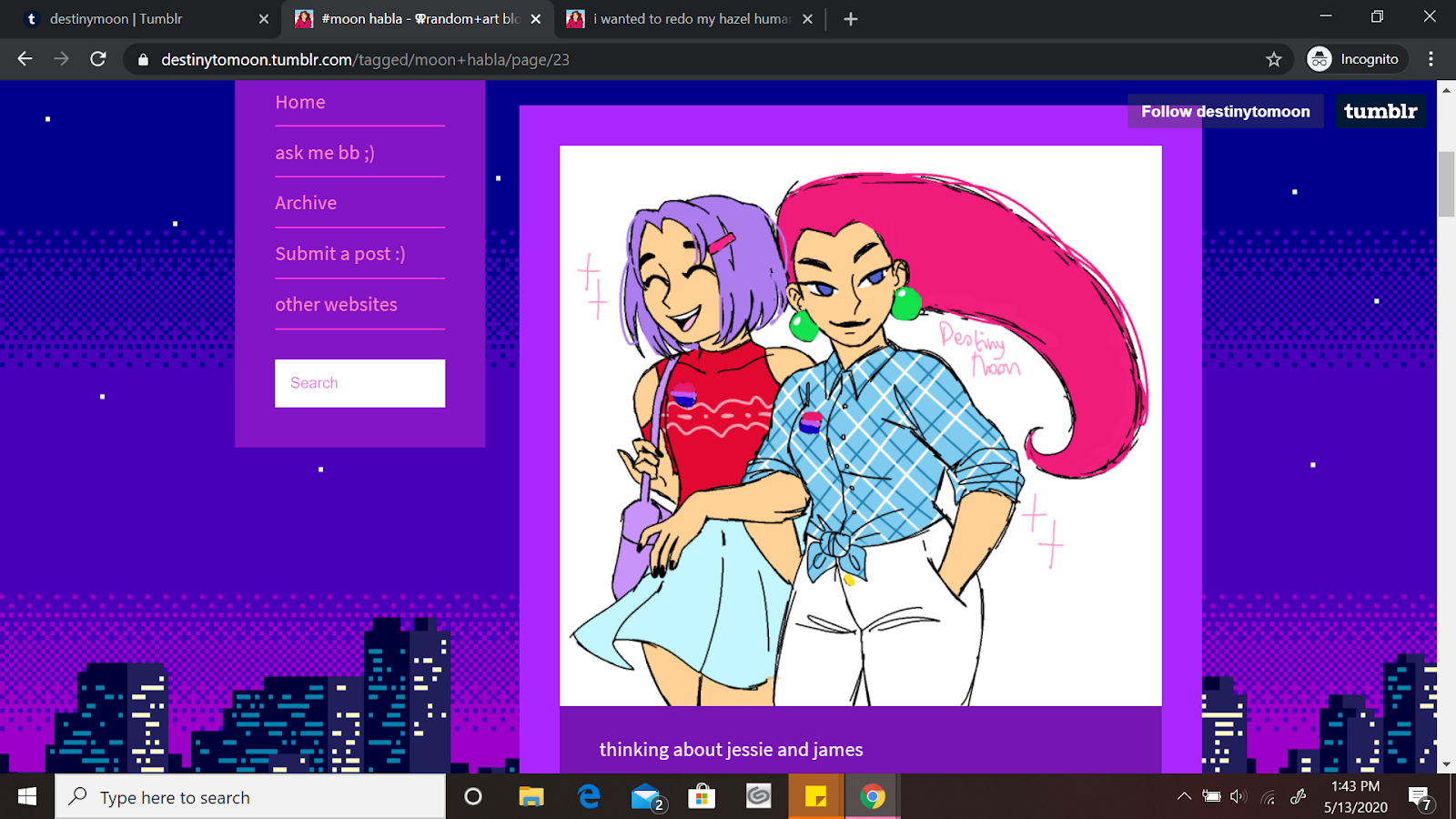The image size is (1456, 819).
Task: Close the #moon habla tab
Action: coord(536,19)
